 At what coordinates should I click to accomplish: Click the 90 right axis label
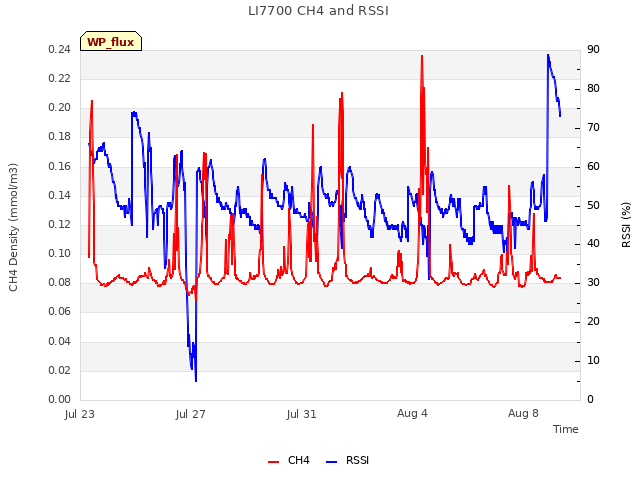[593, 49]
